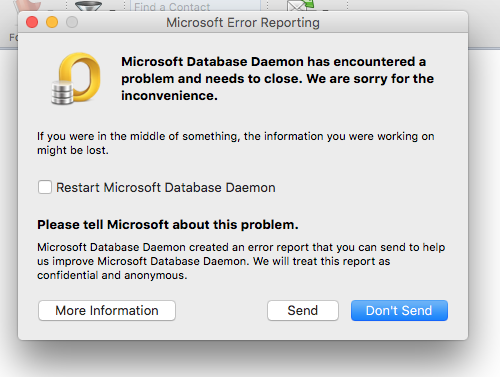Image resolution: width=500 pixels, height=377 pixels.
Task: Send the error report to Microsoft
Action: click(303, 310)
